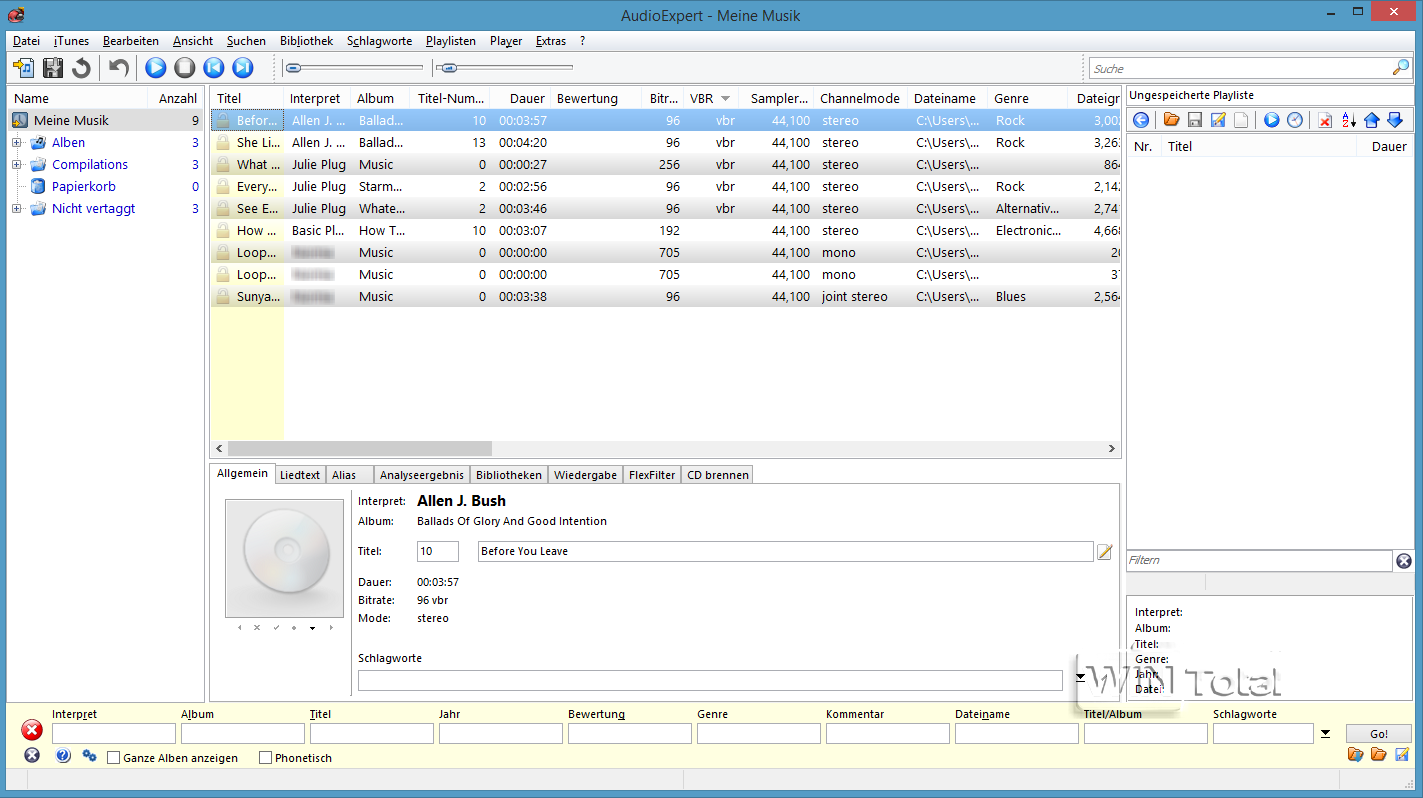This screenshot has height=798, width=1423.
Task: Click the playlist sort A-Z icon
Action: coord(1348,120)
